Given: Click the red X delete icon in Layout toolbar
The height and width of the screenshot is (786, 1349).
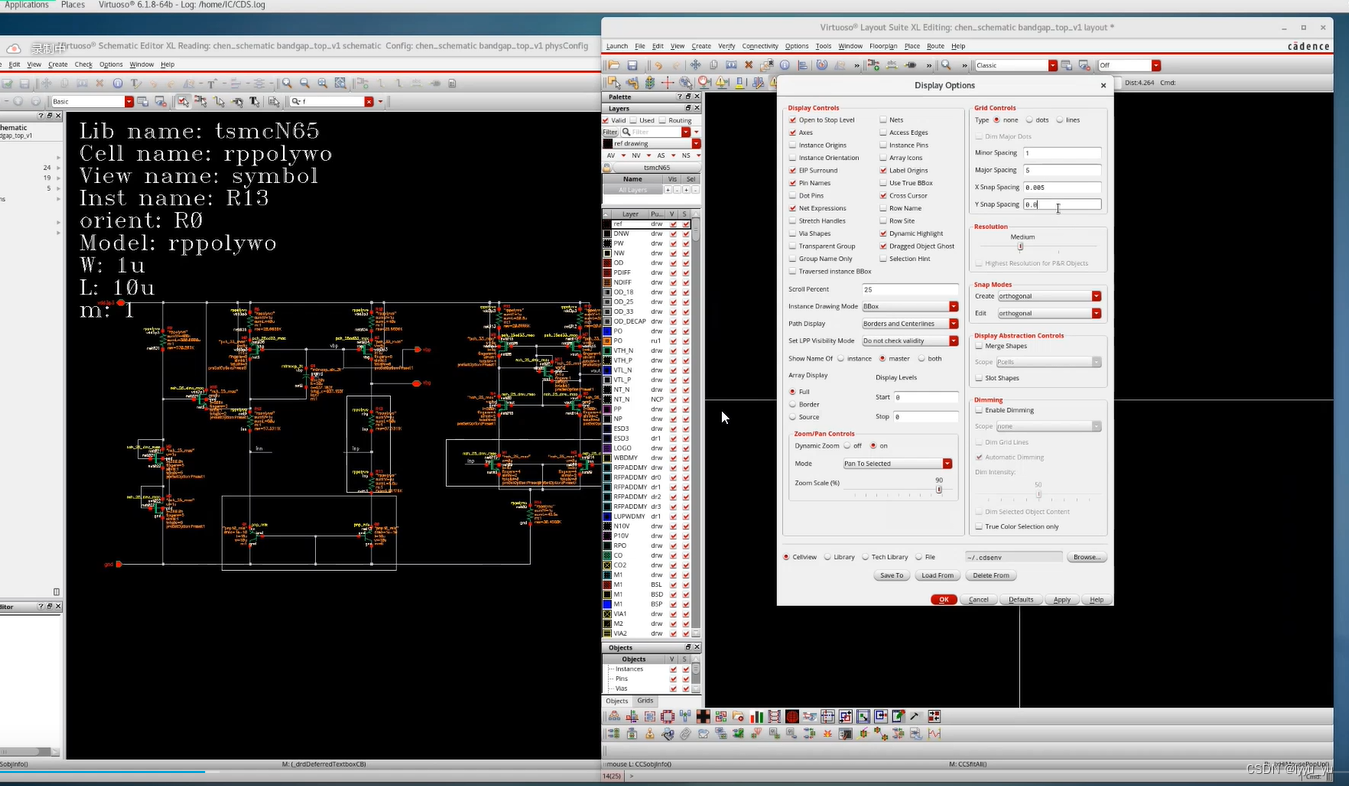Looking at the screenshot, I should pyautogui.click(x=748, y=65).
